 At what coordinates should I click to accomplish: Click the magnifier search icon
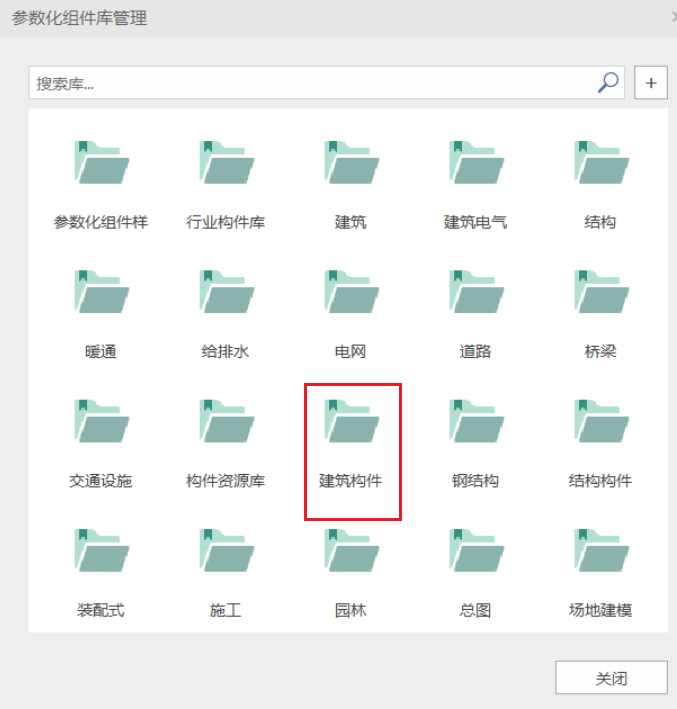click(x=608, y=83)
